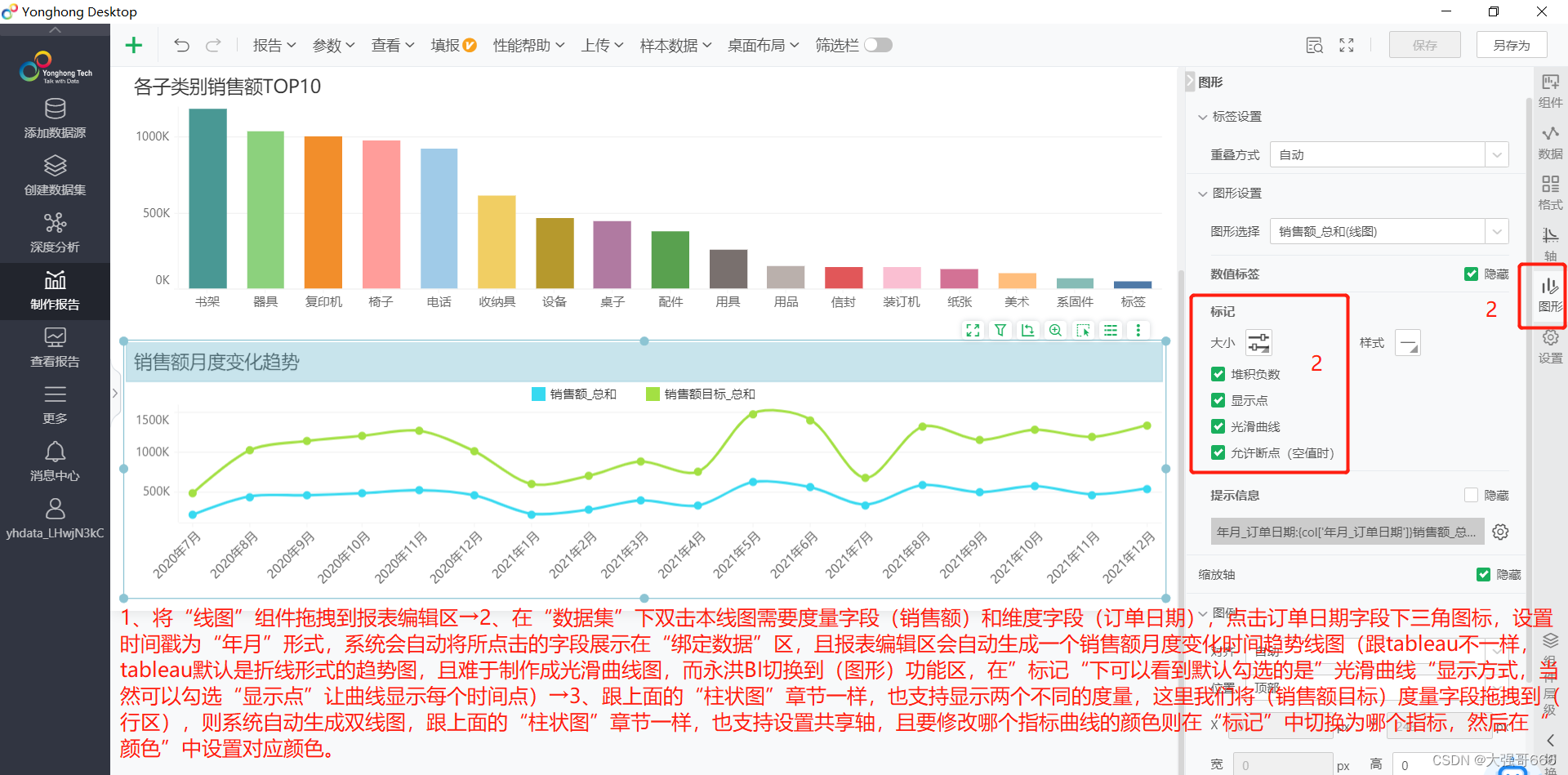Open the yhdata user account icon
1568x775 pixels.
(55, 509)
